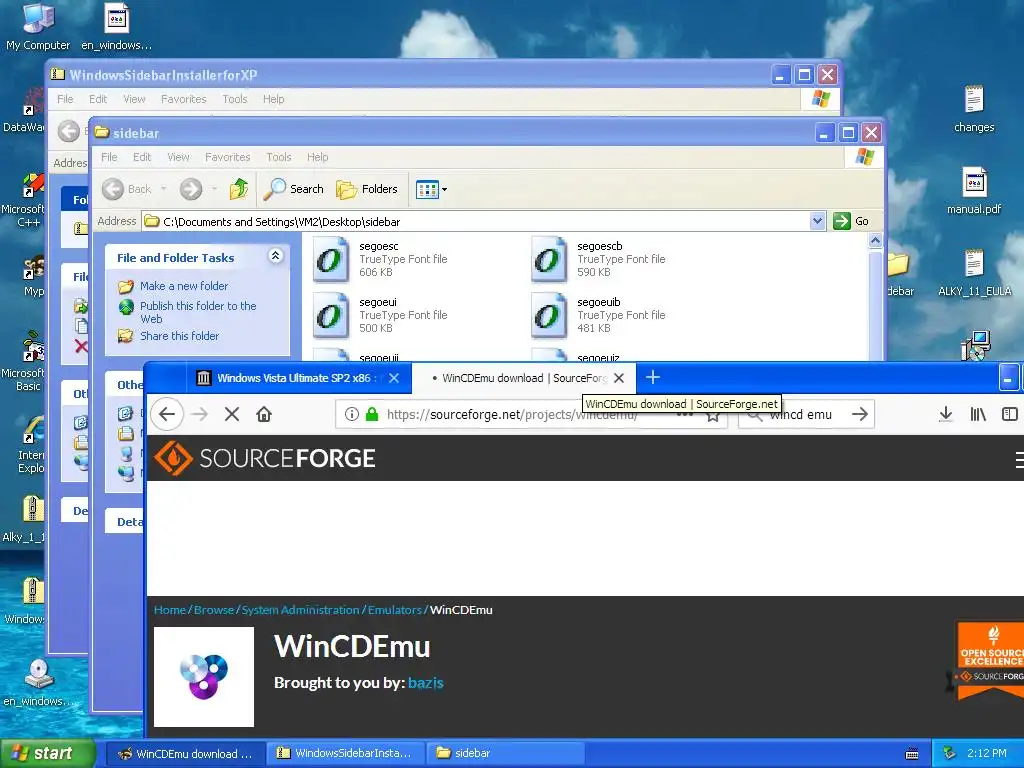Open Tools menu in WindowsSidebarInstallerforXP window

[234, 99]
